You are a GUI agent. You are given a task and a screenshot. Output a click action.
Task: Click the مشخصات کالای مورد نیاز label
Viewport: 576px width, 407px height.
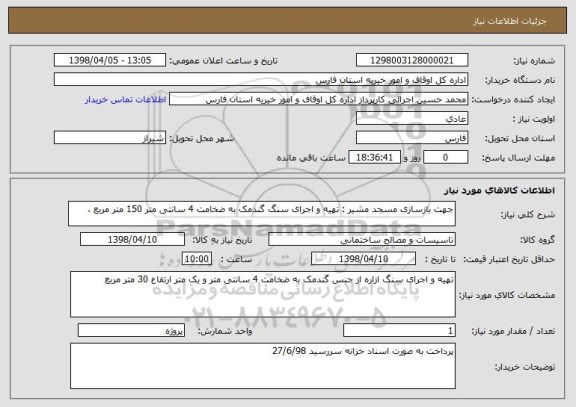point(507,295)
